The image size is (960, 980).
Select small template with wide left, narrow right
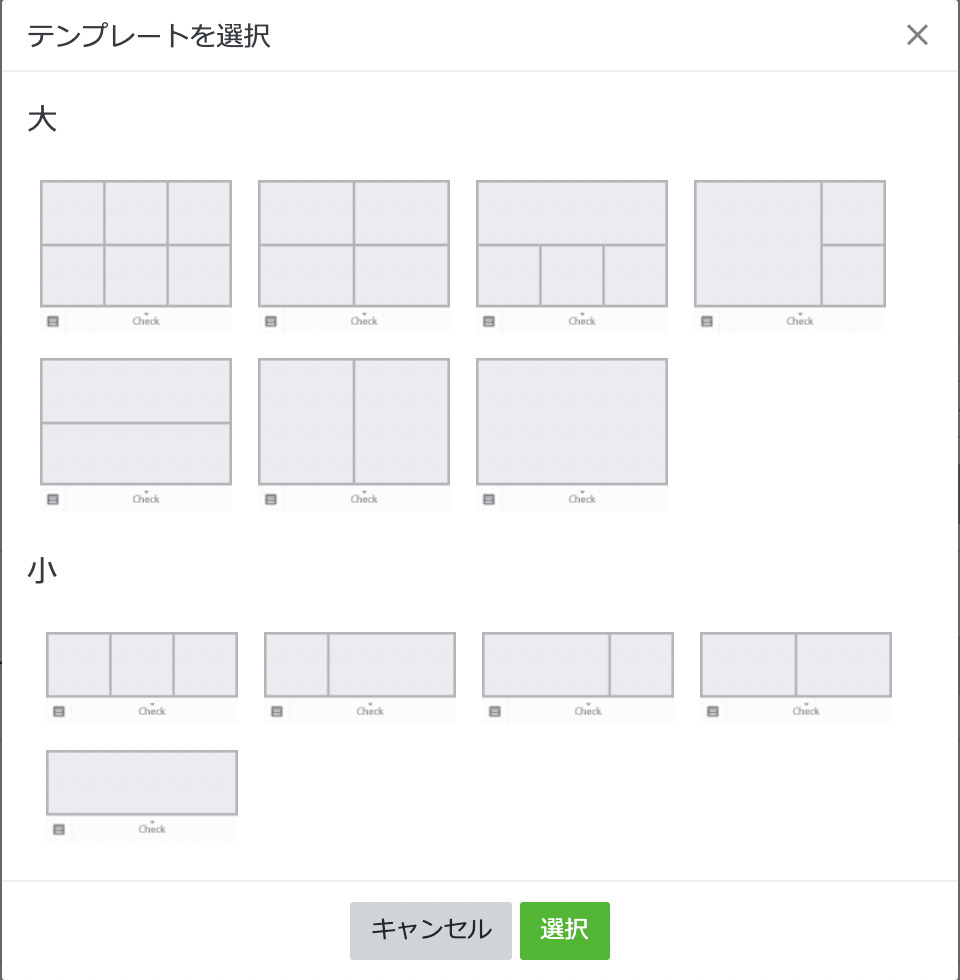coord(578,665)
